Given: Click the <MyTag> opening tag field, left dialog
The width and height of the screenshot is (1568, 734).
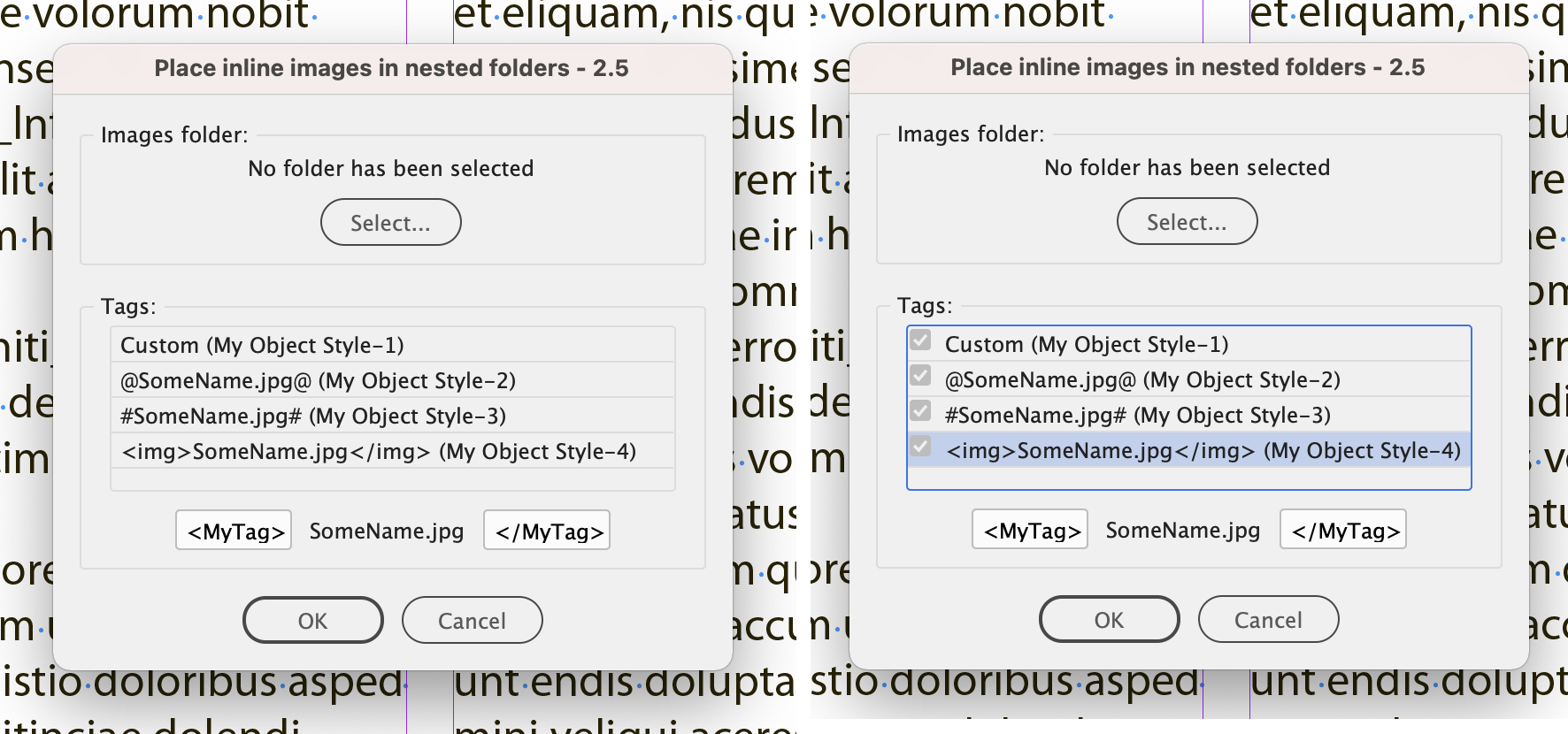Looking at the screenshot, I should [234, 531].
